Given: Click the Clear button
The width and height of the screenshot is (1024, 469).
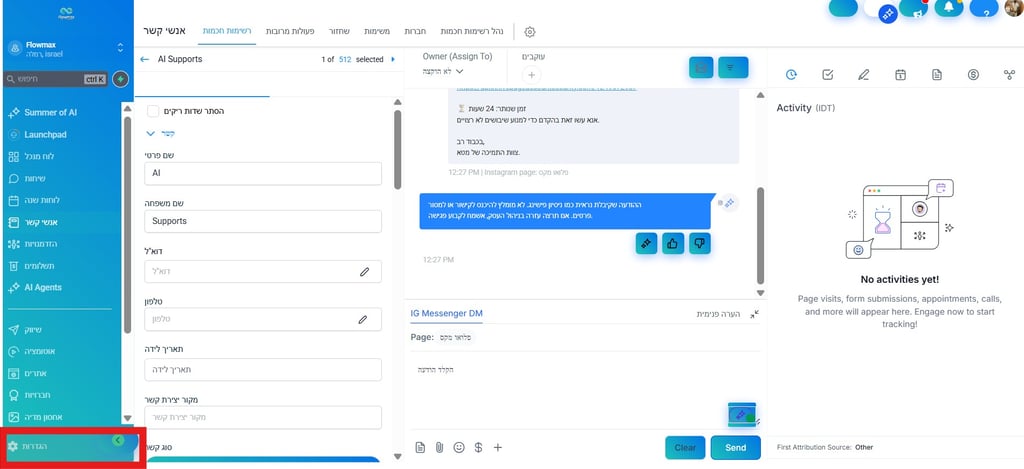Looking at the screenshot, I should point(685,447).
